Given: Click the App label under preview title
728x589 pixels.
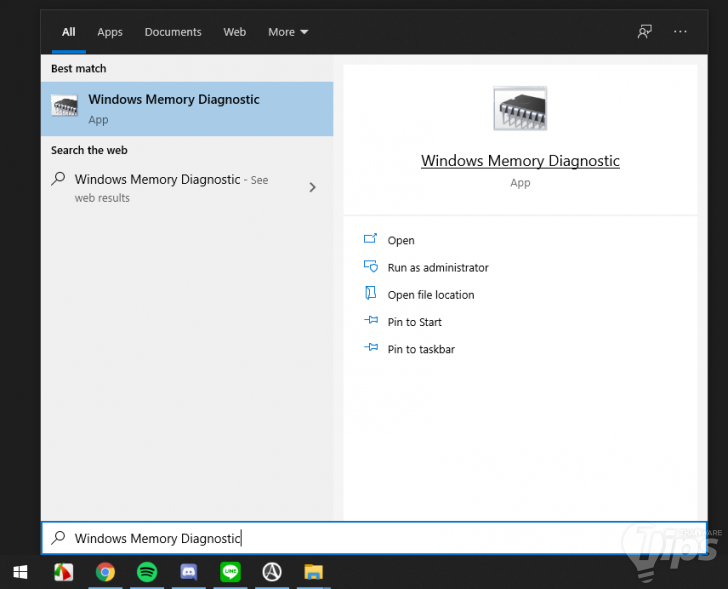Looking at the screenshot, I should tap(520, 183).
